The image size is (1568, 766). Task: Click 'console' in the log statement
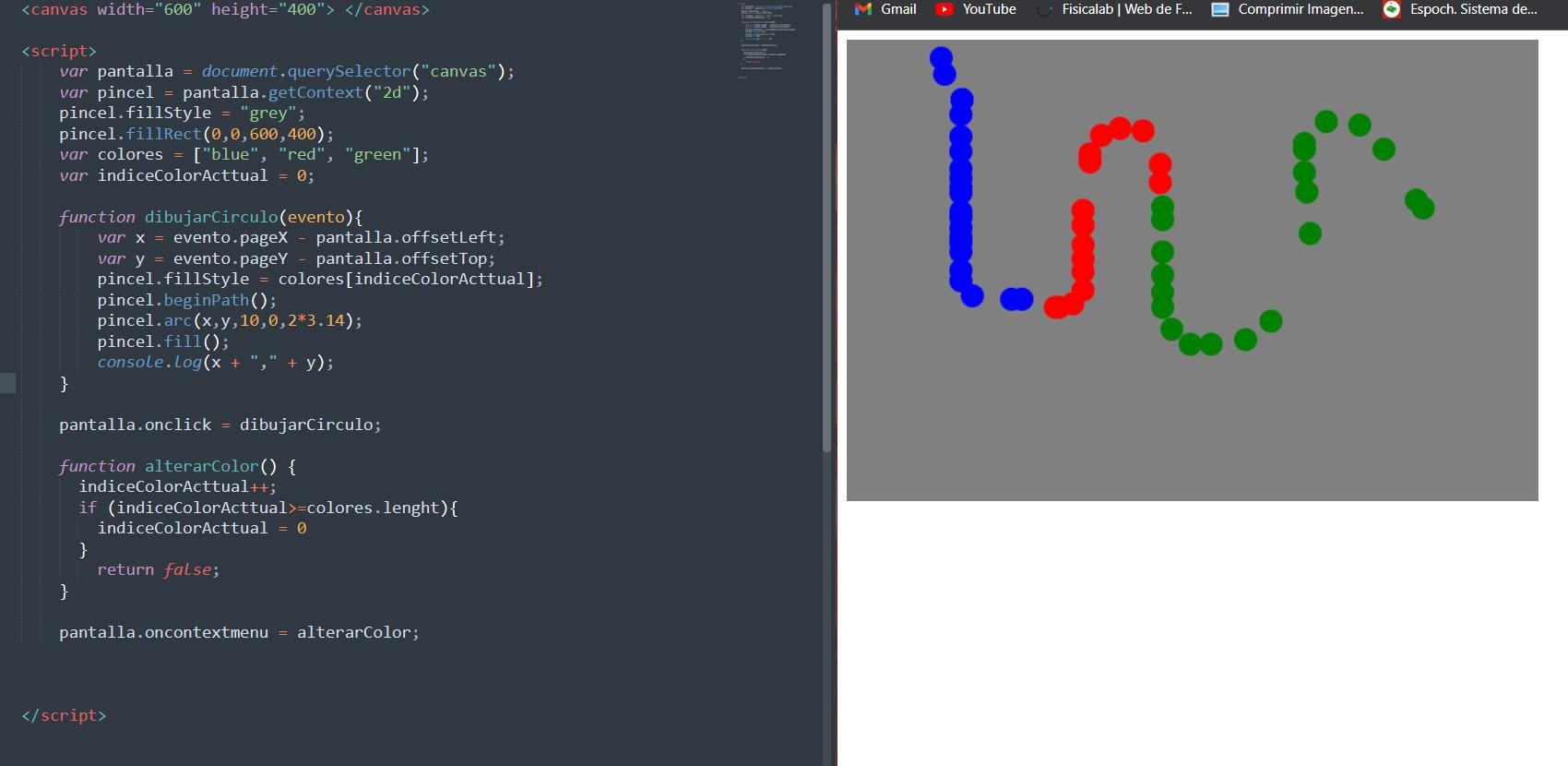130,362
